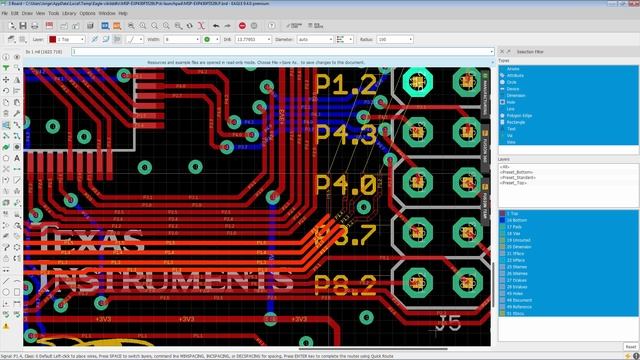
Task: Click the blue color swatch of 16 Bottom
Action: pyautogui.click(x=502, y=220)
